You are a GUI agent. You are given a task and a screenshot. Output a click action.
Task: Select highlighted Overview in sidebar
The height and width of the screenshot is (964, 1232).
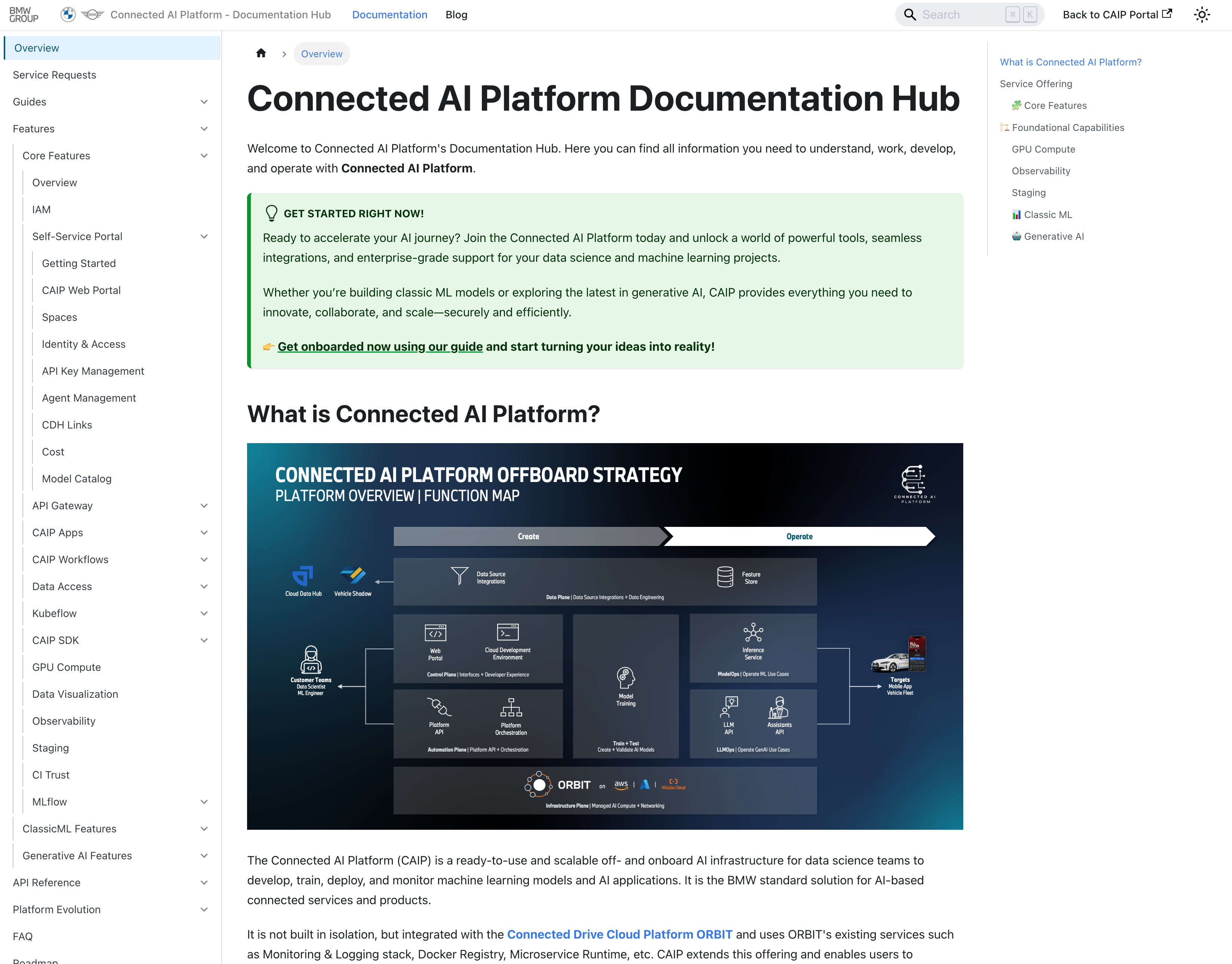112,48
